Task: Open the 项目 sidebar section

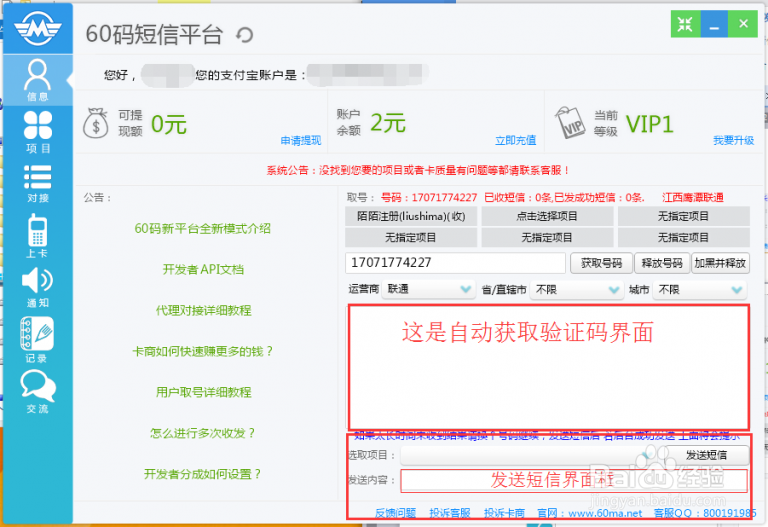Action: [x=38, y=132]
